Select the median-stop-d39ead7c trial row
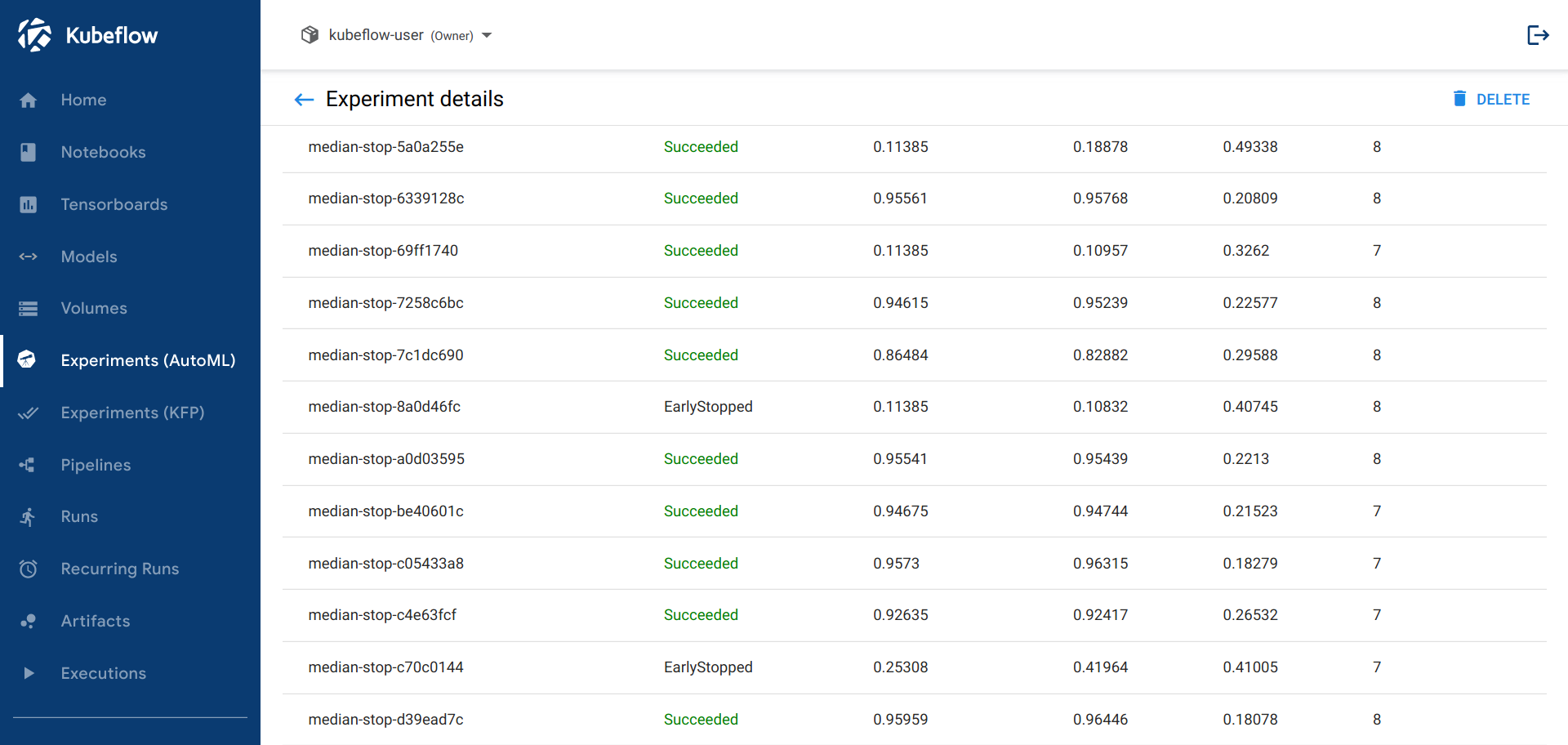Viewport: 1568px width, 745px height. [385, 720]
